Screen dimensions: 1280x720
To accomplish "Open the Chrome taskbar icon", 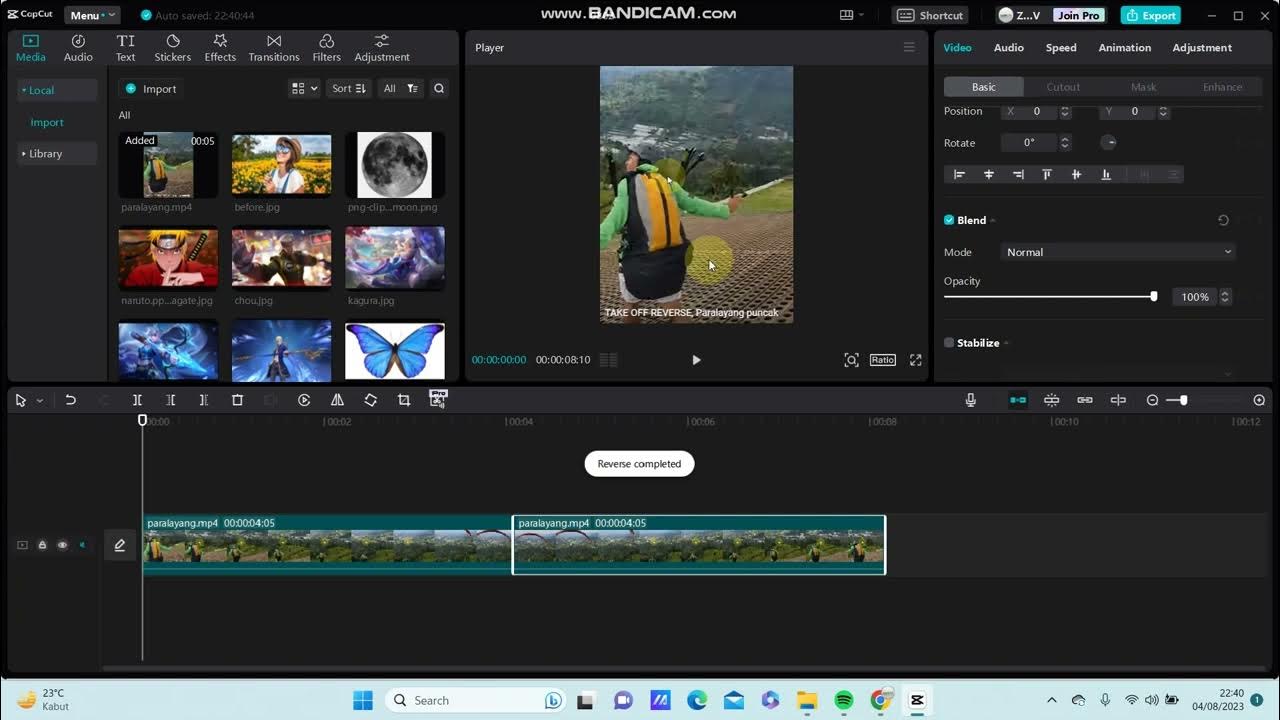I will tap(880, 700).
